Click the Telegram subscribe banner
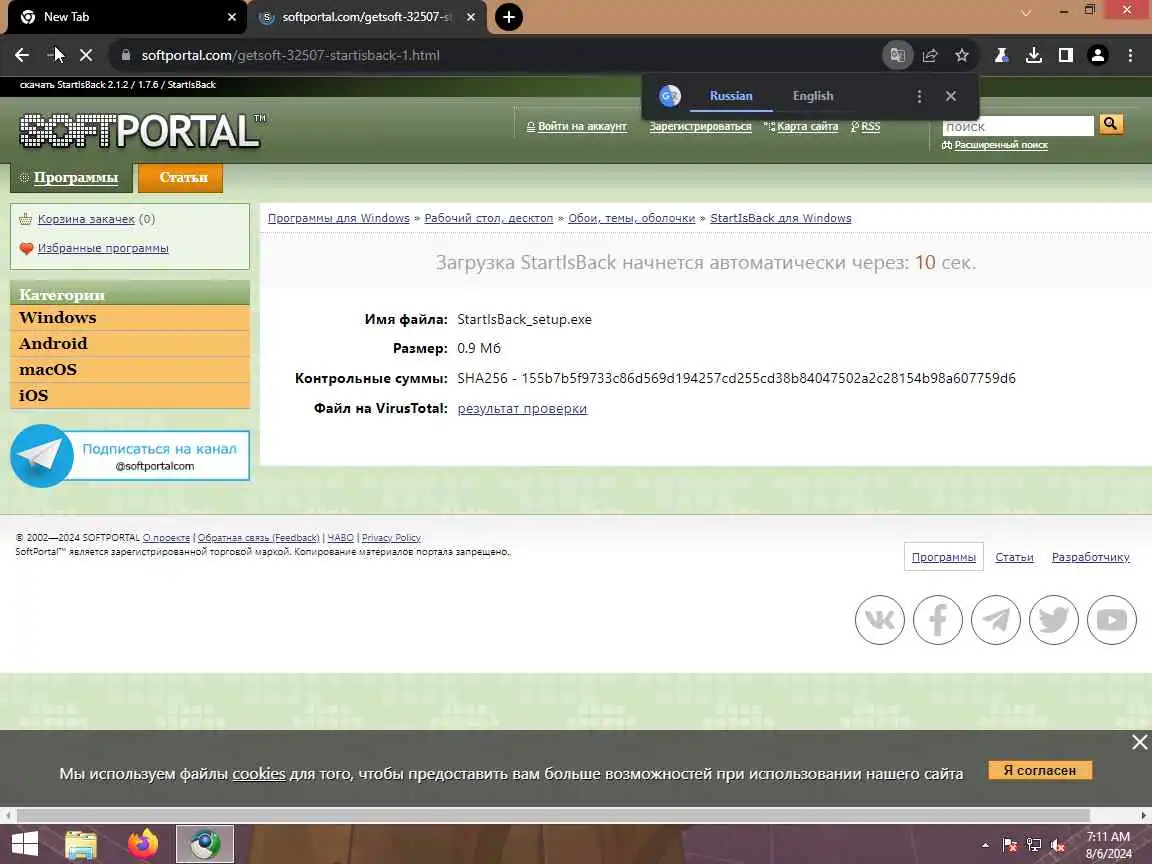Screen dimensions: 1152x864 click(130, 456)
